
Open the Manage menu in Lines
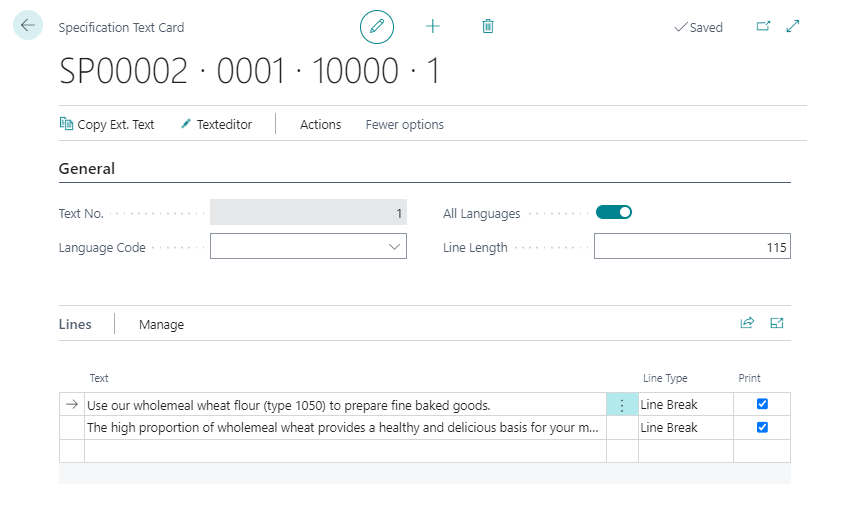(161, 325)
